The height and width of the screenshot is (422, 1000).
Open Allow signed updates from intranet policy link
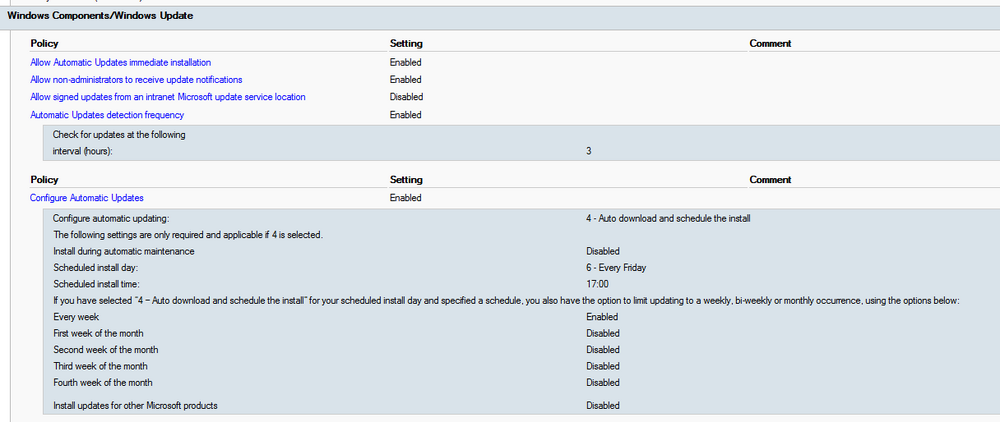coord(168,97)
